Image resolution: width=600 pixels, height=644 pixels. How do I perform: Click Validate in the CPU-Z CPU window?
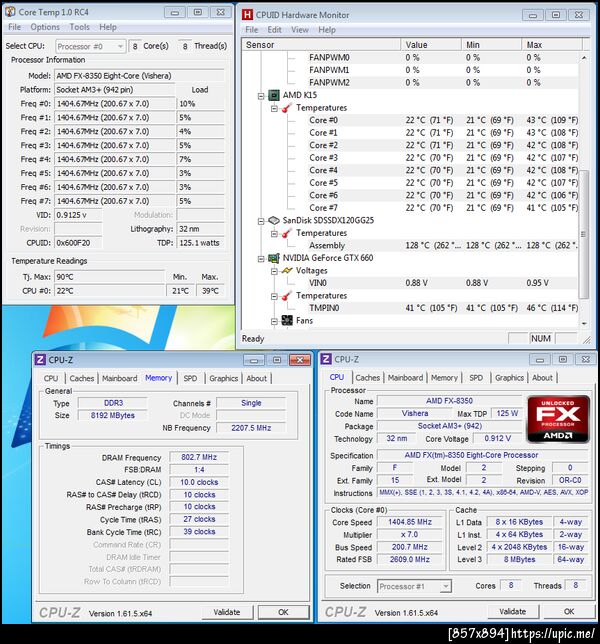point(513,611)
